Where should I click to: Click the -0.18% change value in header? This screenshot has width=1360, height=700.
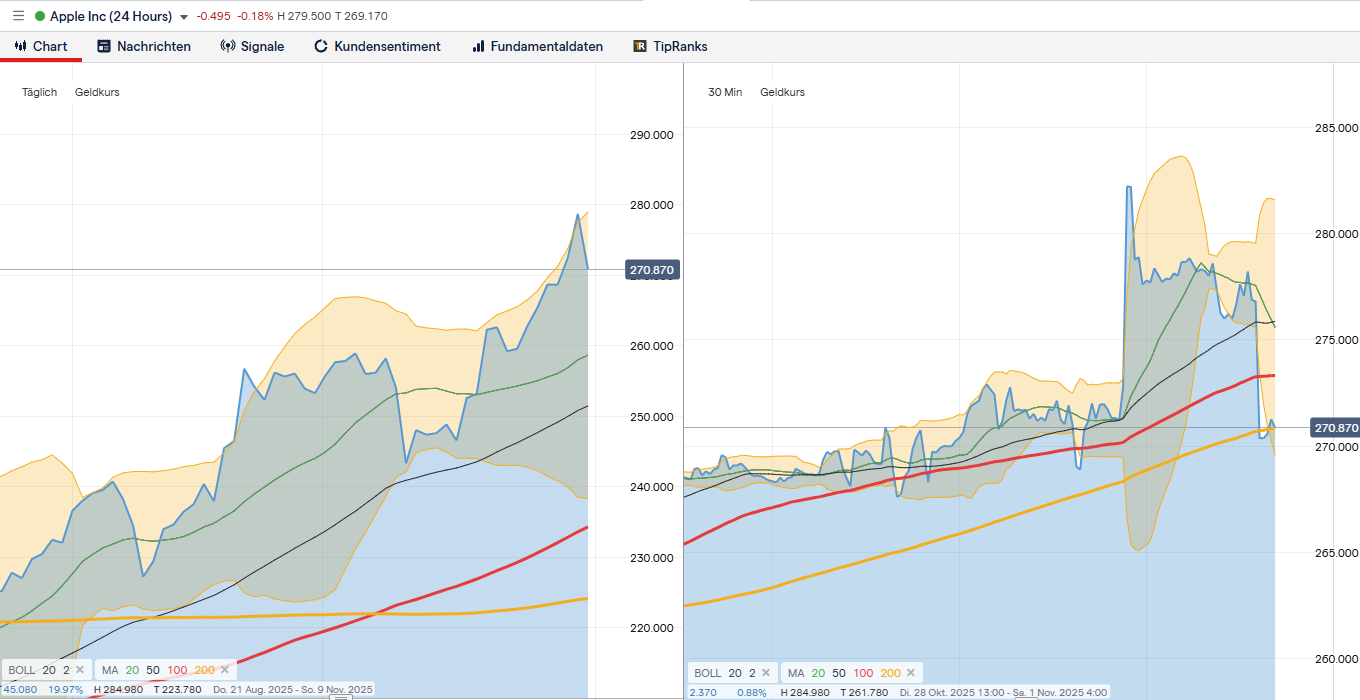[x=255, y=16]
